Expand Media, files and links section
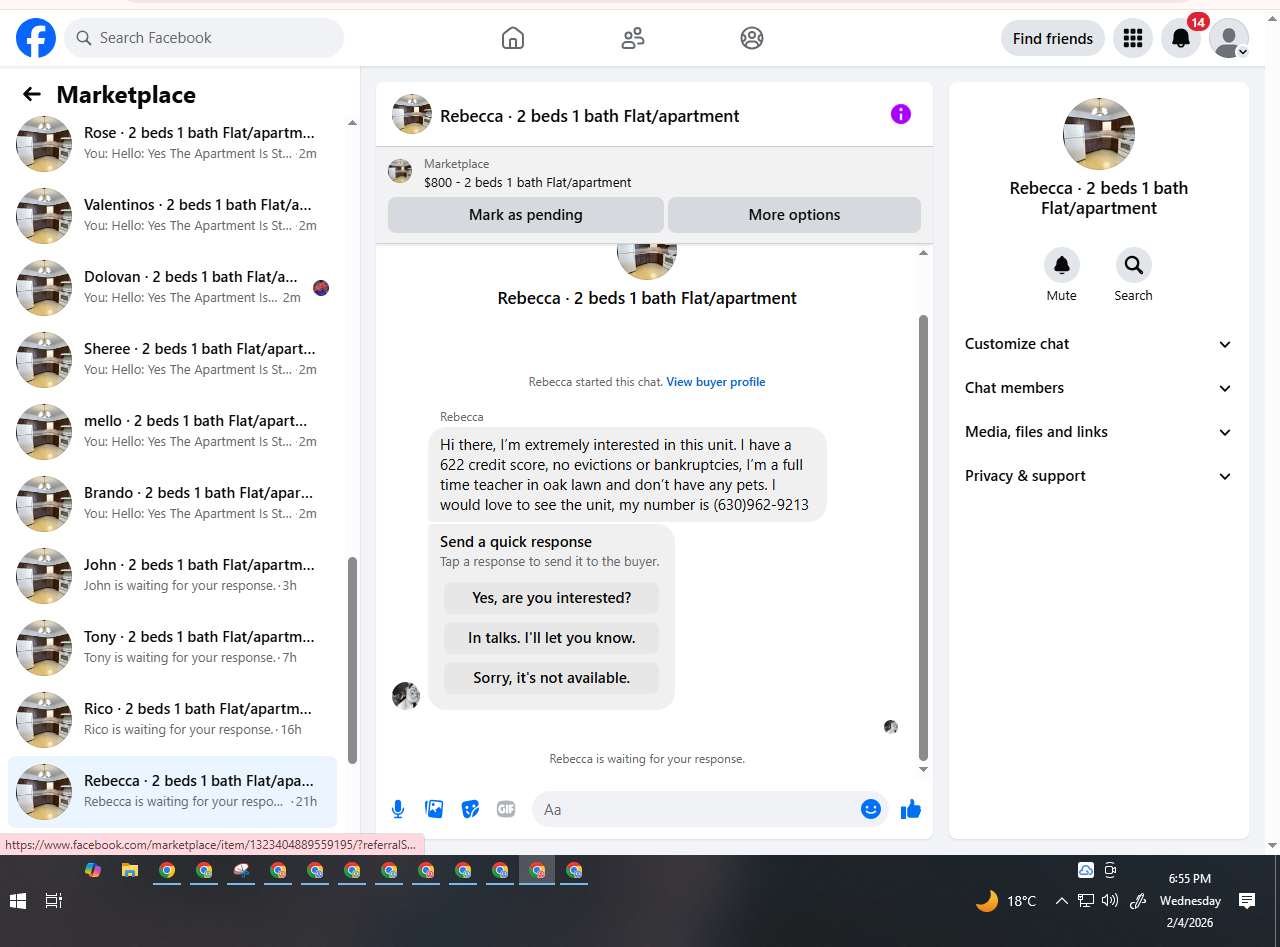The height and width of the screenshot is (947, 1280). click(x=1099, y=432)
